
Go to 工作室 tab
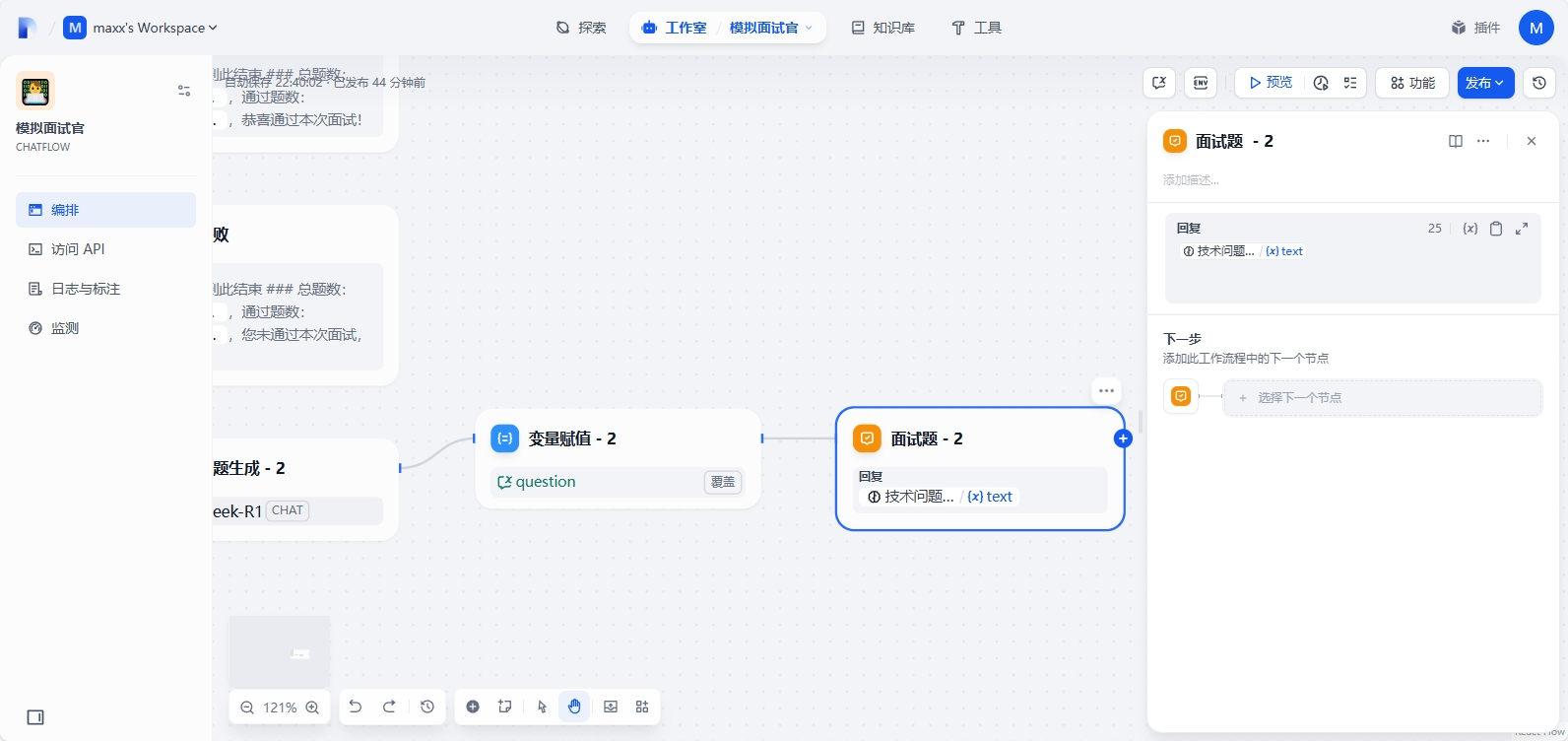[x=675, y=28]
